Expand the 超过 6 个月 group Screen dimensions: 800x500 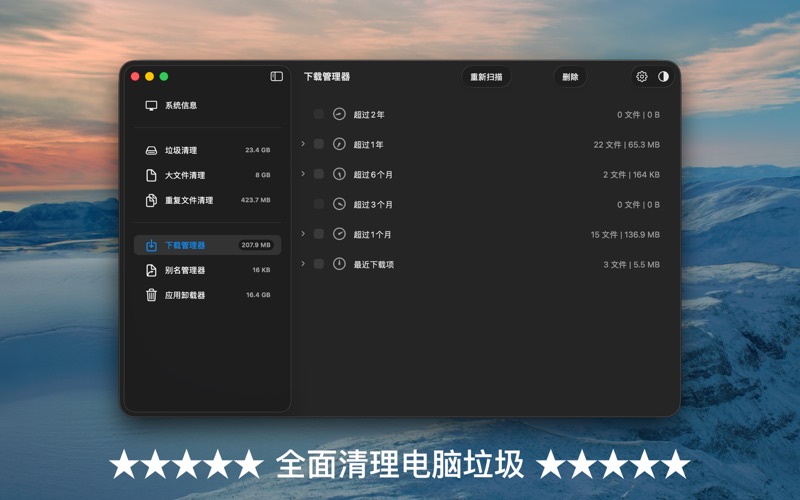pyautogui.click(x=303, y=174)
